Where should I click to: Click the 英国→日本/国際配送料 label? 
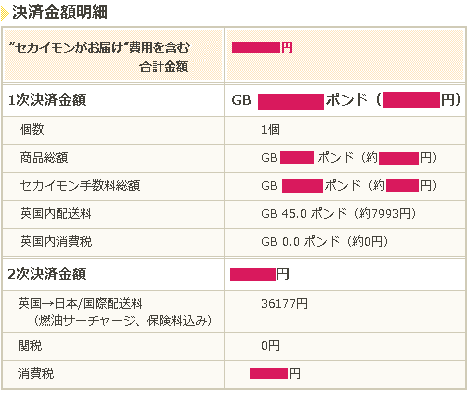click(x=80, y=304)
